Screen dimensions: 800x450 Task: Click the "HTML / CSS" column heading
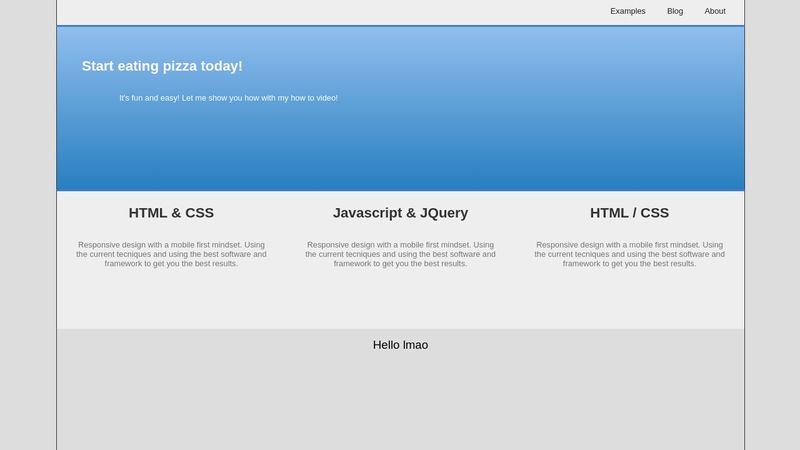(629, 213)
